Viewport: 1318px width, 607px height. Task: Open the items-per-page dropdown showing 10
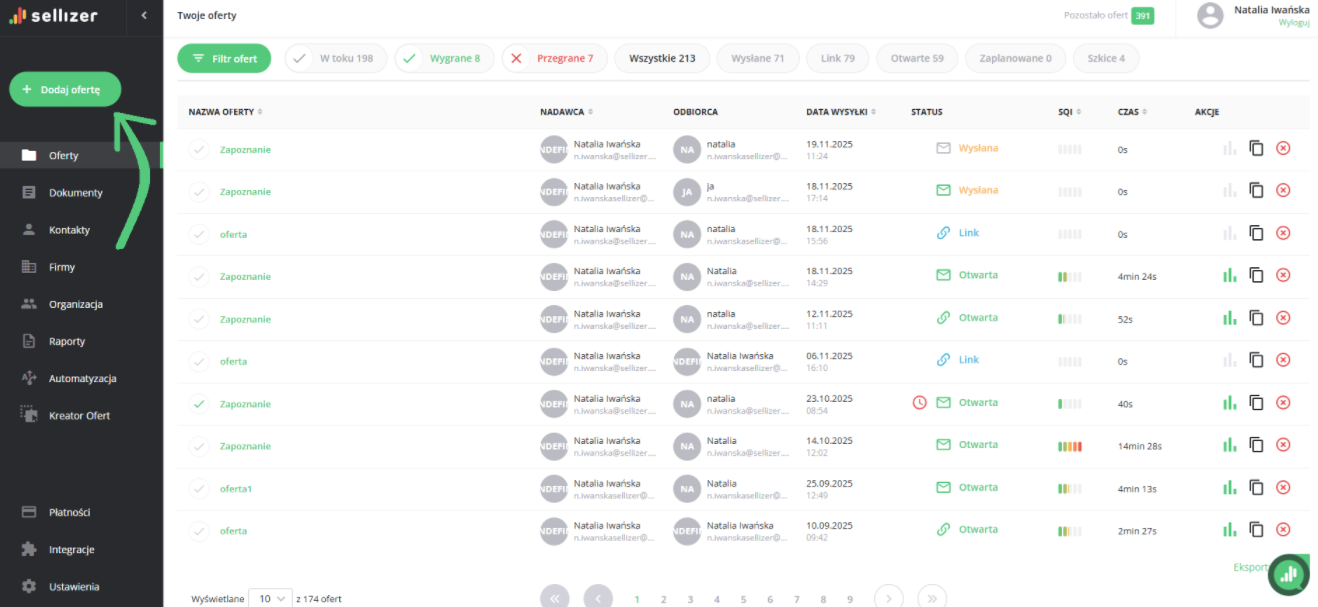pyautogui.click(x=270, y=598)
